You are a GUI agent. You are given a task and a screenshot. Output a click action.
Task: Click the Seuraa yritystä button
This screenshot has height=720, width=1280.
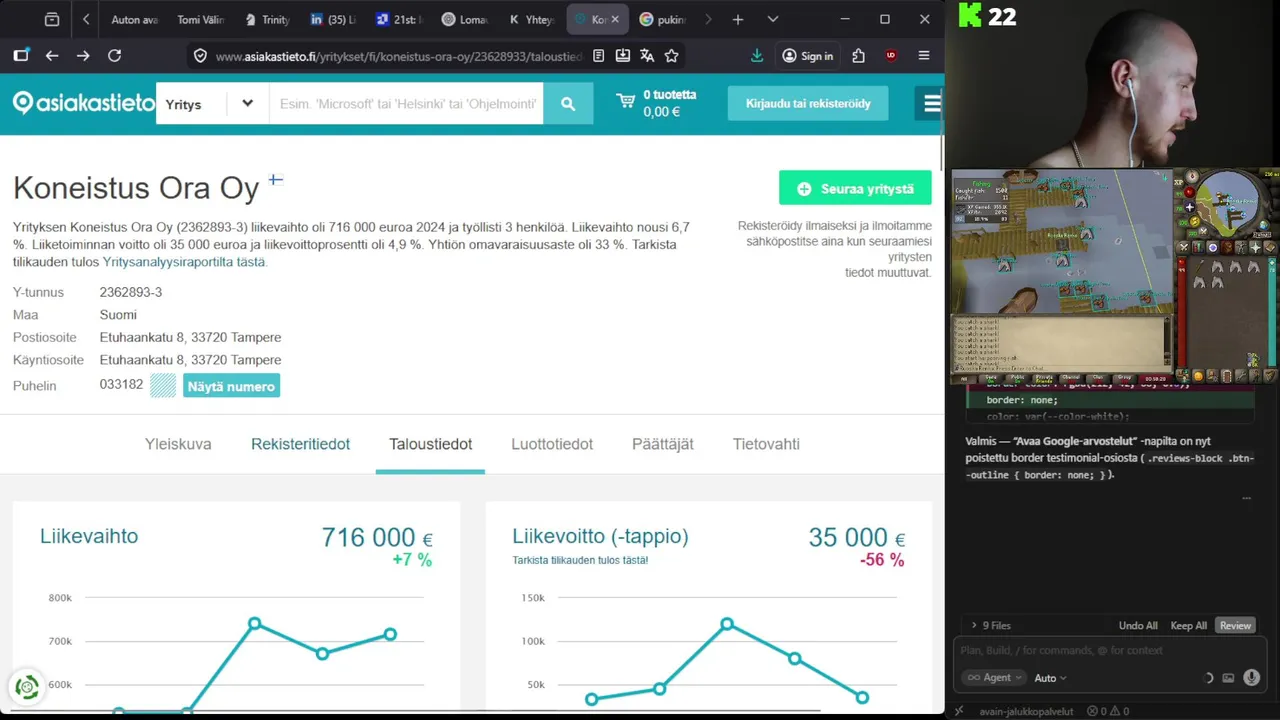click(x=855, y=188)
